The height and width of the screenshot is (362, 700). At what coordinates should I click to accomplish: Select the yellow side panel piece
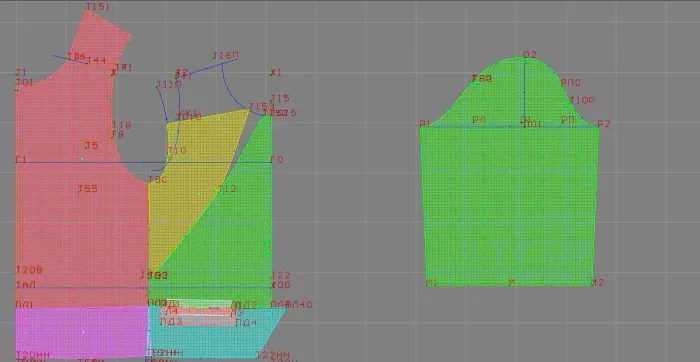192,174
